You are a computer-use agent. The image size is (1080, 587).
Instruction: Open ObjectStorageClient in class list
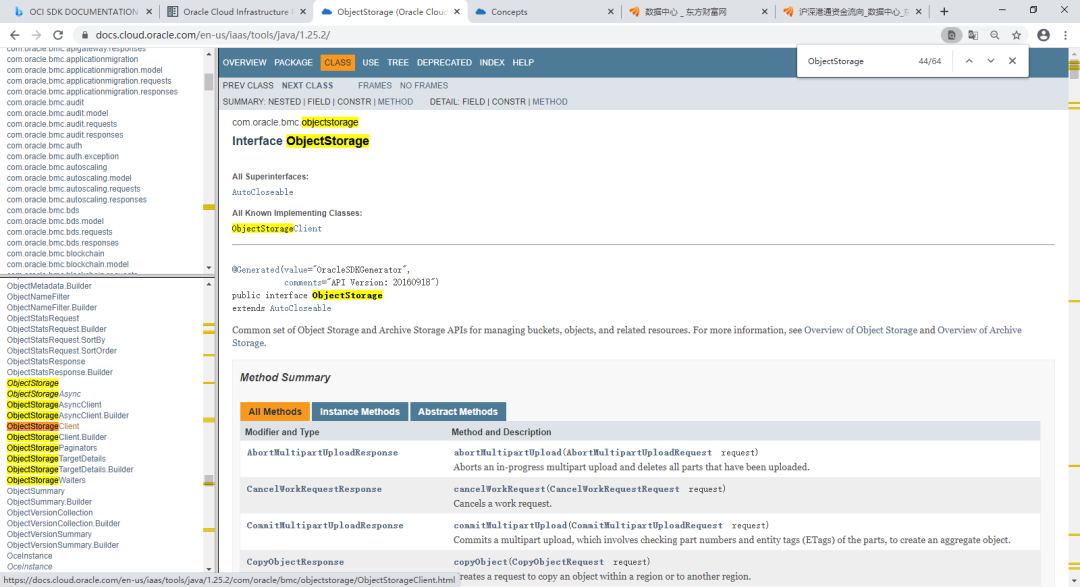tap(43, 426)
